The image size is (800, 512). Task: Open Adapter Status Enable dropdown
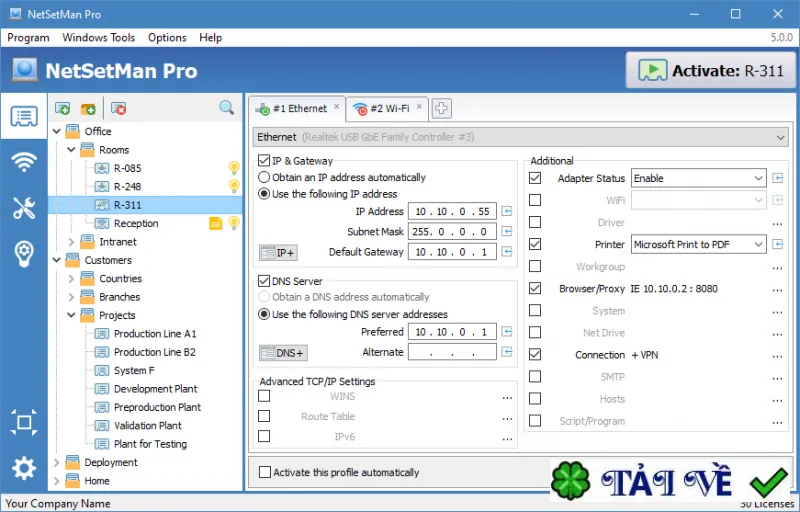click(x=698, y=178)
